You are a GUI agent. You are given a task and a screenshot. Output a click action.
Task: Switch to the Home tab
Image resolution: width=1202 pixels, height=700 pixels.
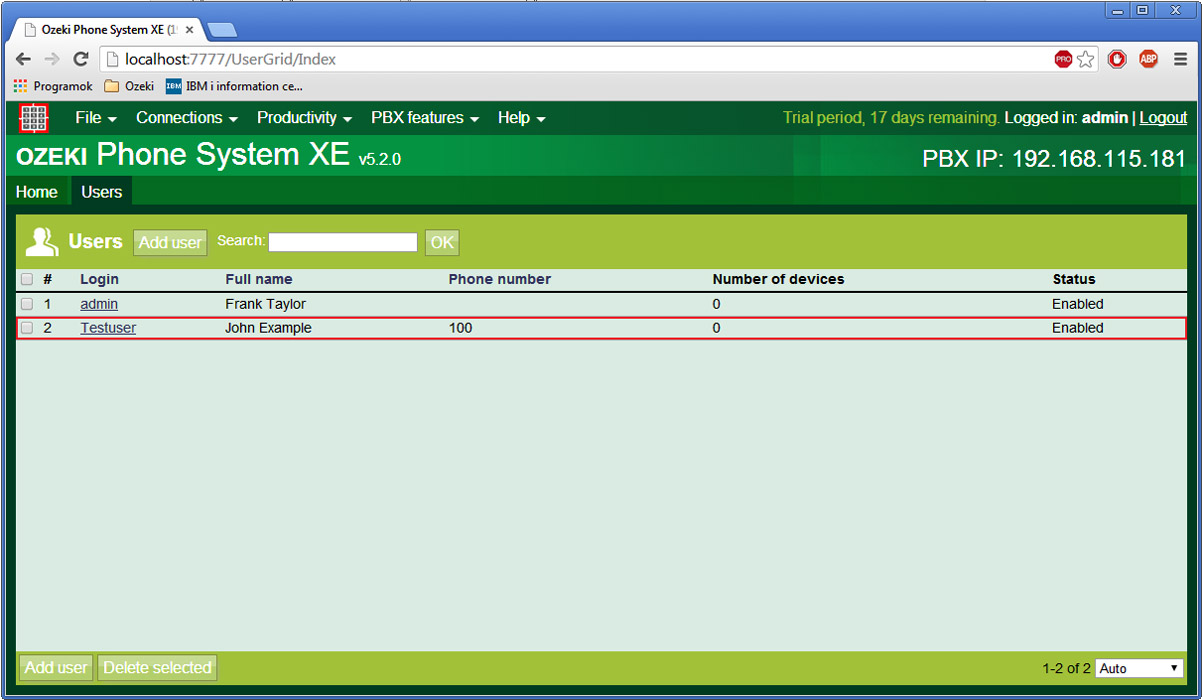coord(37,192)
